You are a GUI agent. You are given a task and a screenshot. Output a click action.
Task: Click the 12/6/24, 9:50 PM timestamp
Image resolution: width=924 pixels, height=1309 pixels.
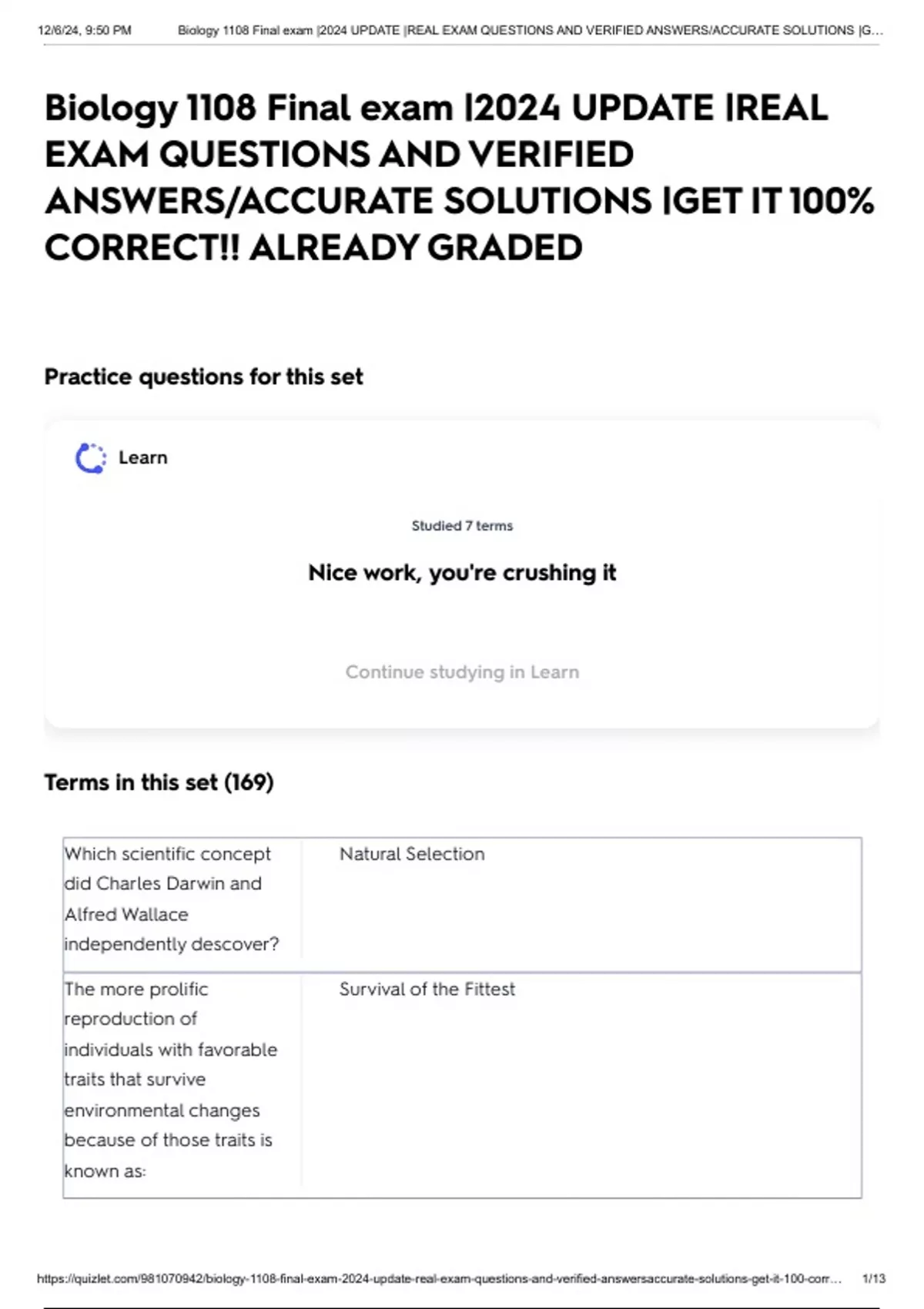coord(85,31)
